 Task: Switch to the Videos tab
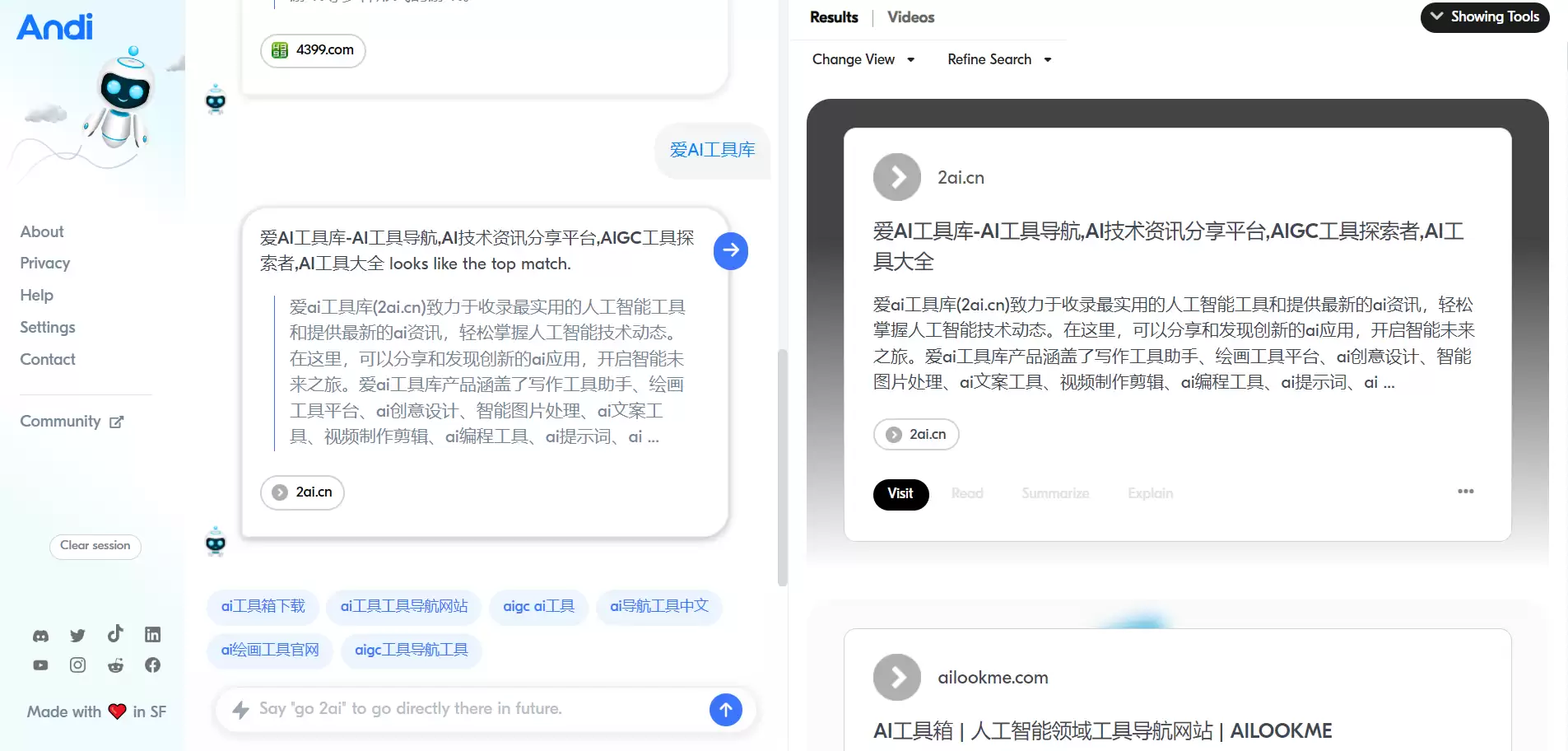pyautogui.click(x=910, y=17)
